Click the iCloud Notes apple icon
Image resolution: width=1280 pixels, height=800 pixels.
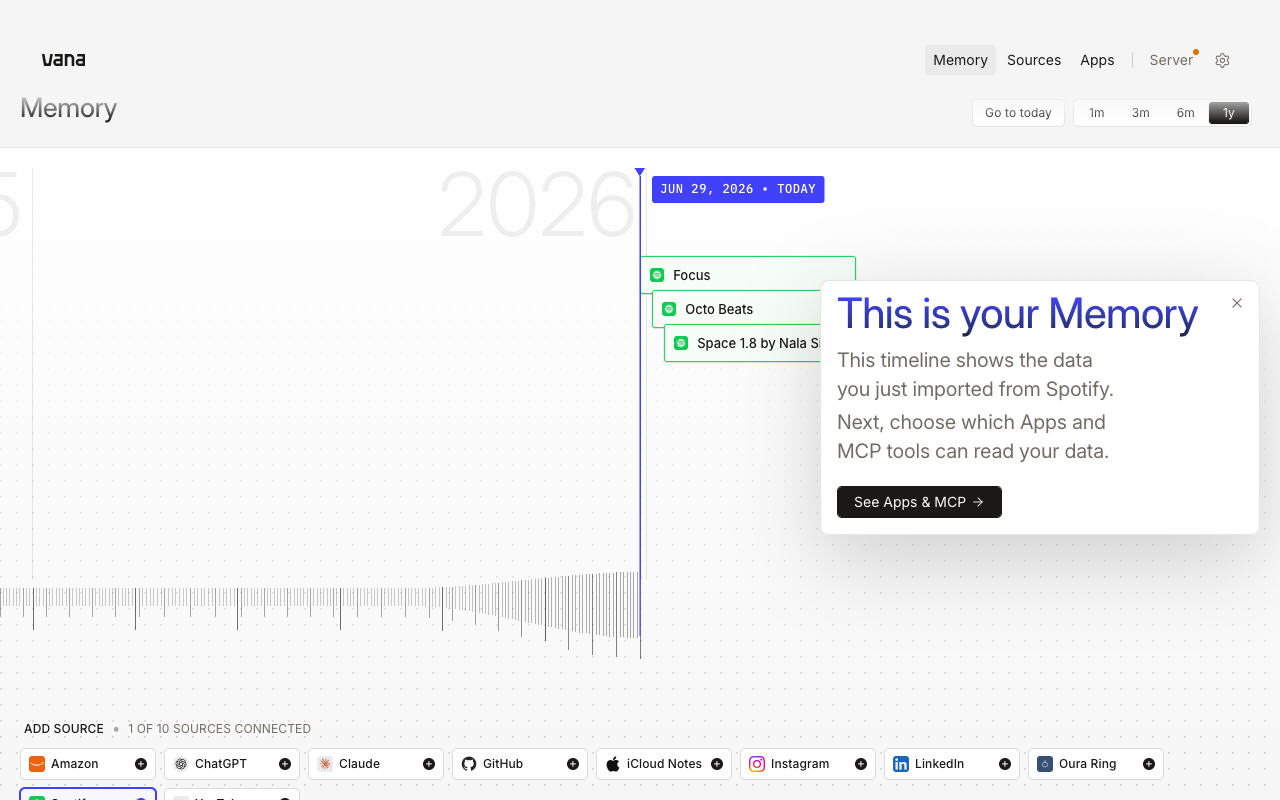613,764
